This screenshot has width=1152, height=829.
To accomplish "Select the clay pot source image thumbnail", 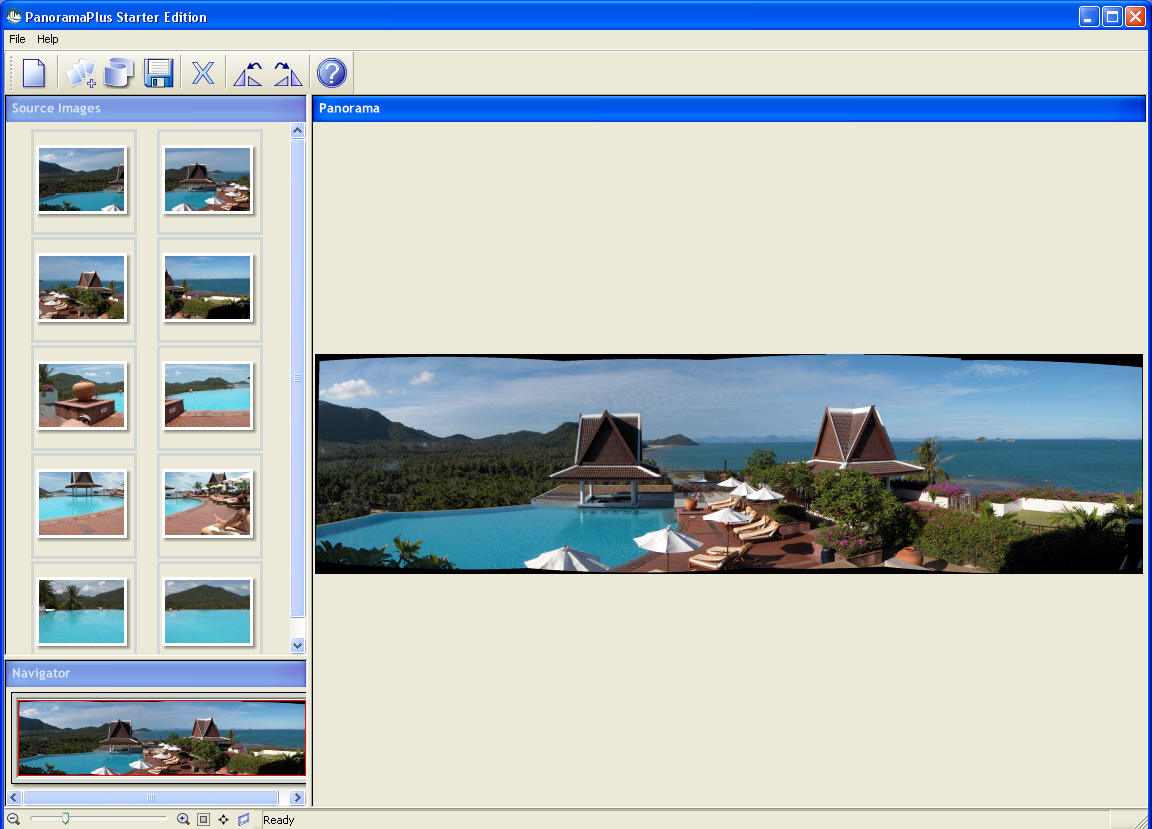I will 82,396.
